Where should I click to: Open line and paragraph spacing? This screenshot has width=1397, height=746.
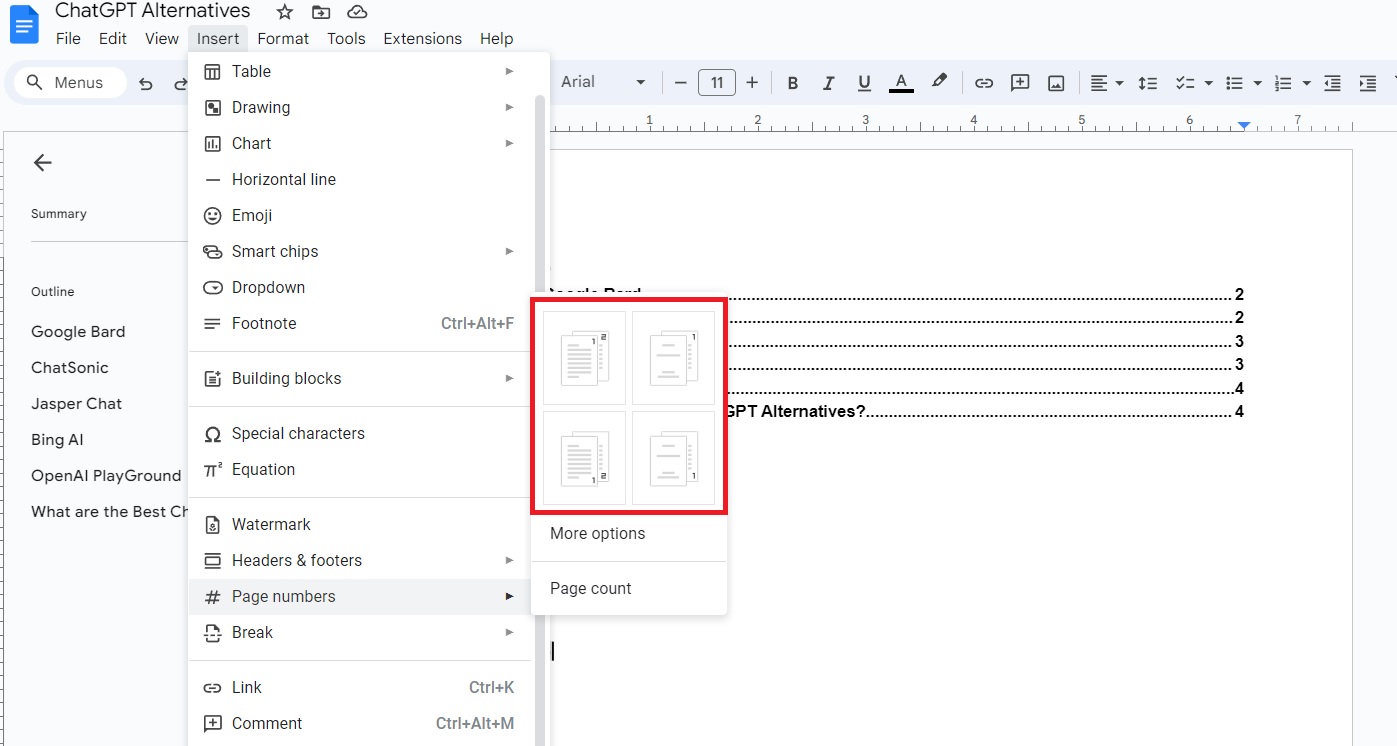1148,83
